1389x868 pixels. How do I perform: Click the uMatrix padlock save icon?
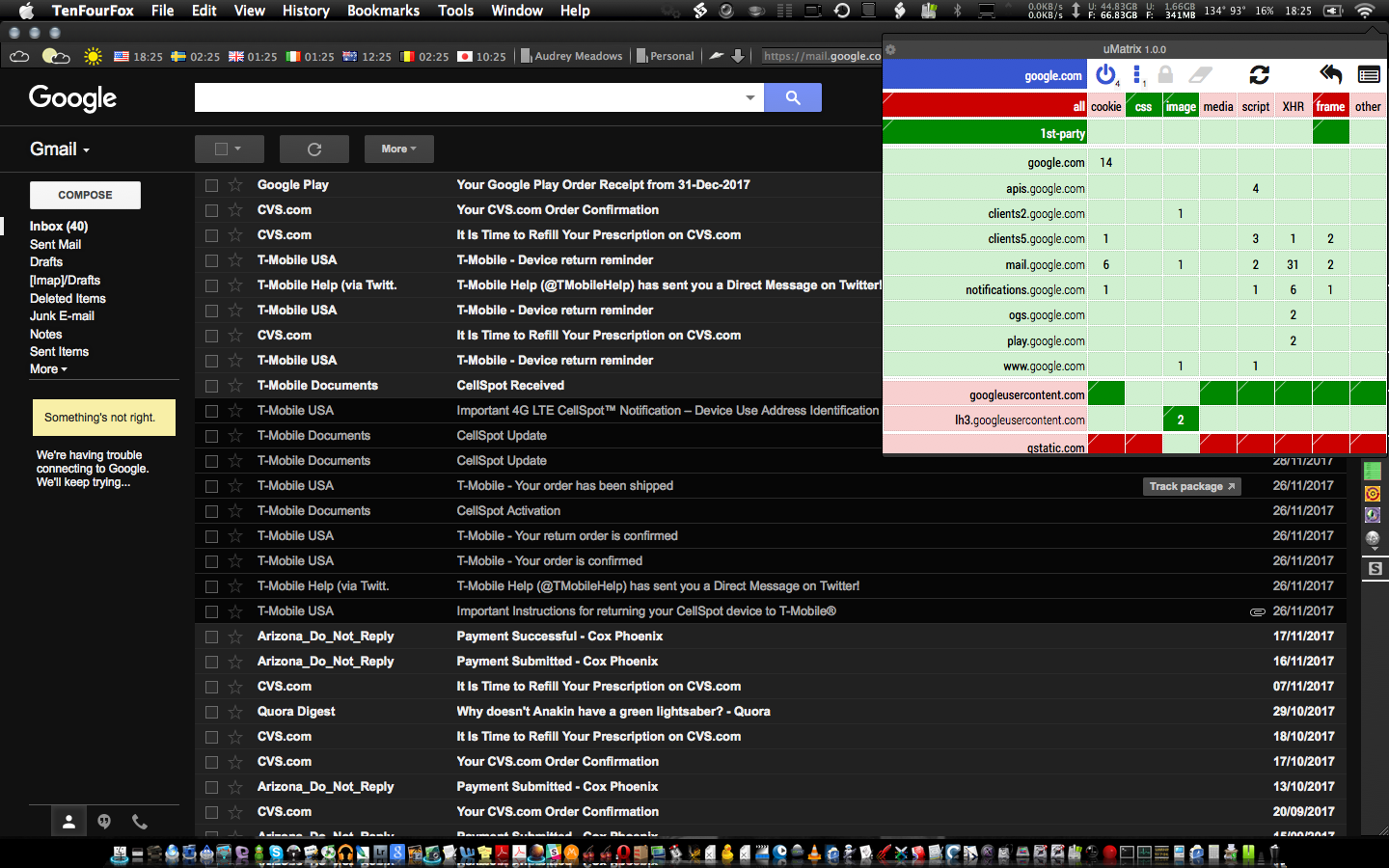click(x=1165, y=74)
